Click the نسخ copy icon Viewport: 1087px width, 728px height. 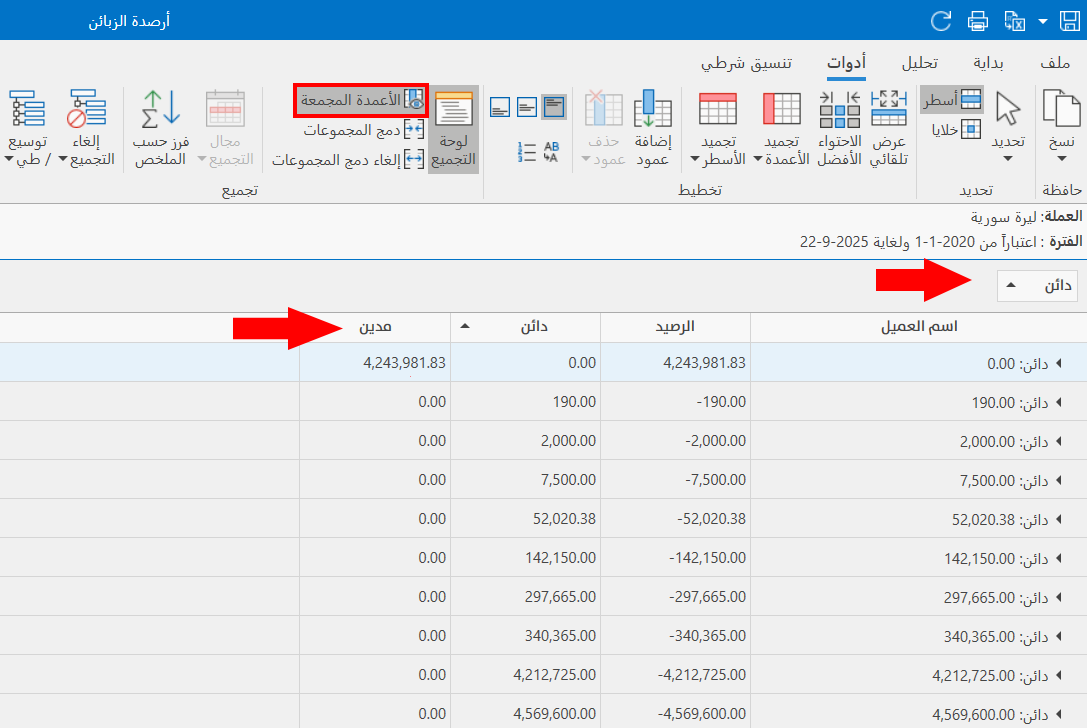click(1060, 120)
